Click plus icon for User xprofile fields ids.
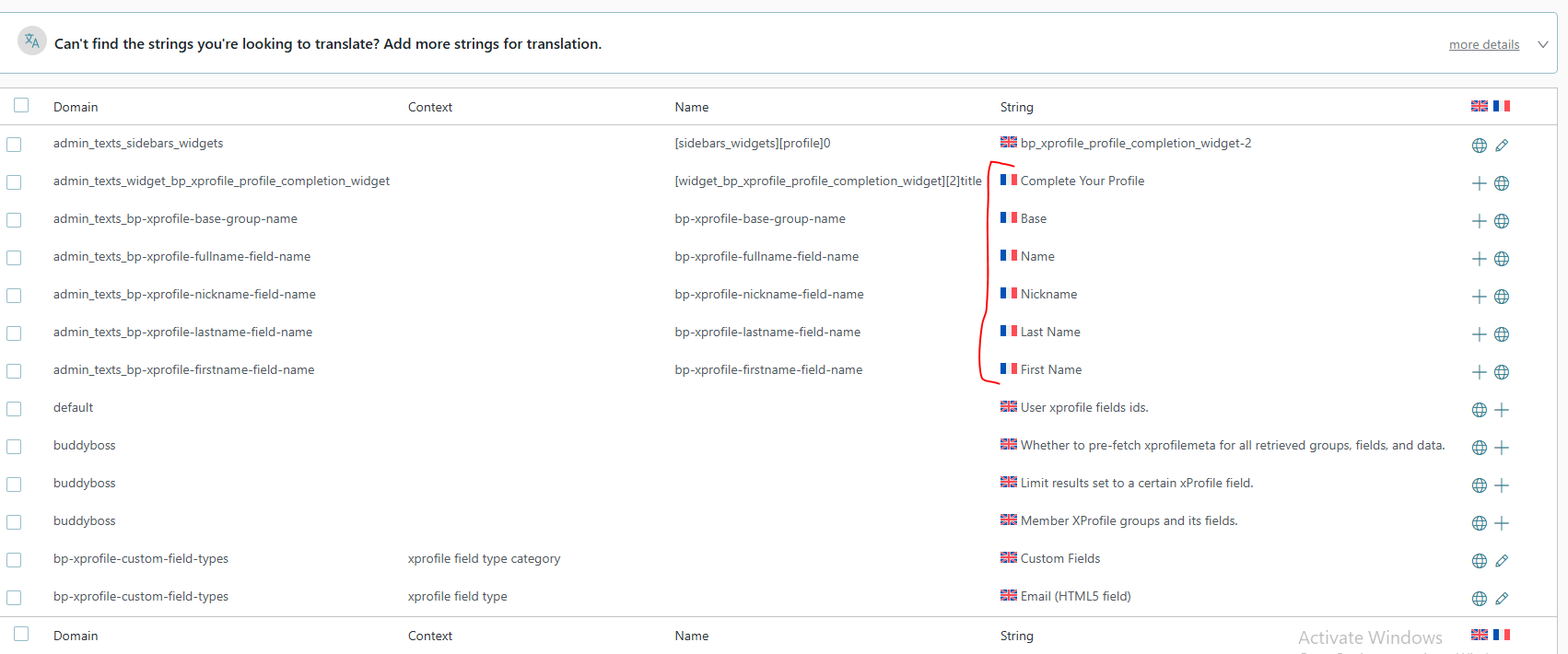 tap(1502, 410)
